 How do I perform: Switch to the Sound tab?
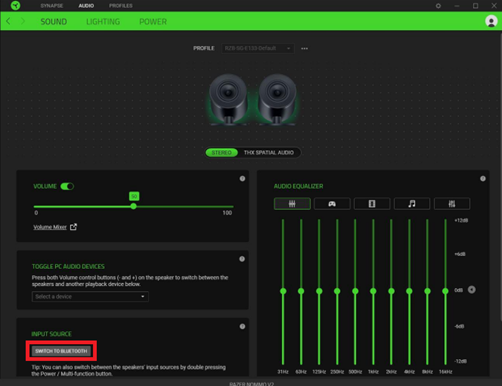click(x=54, y=22)
